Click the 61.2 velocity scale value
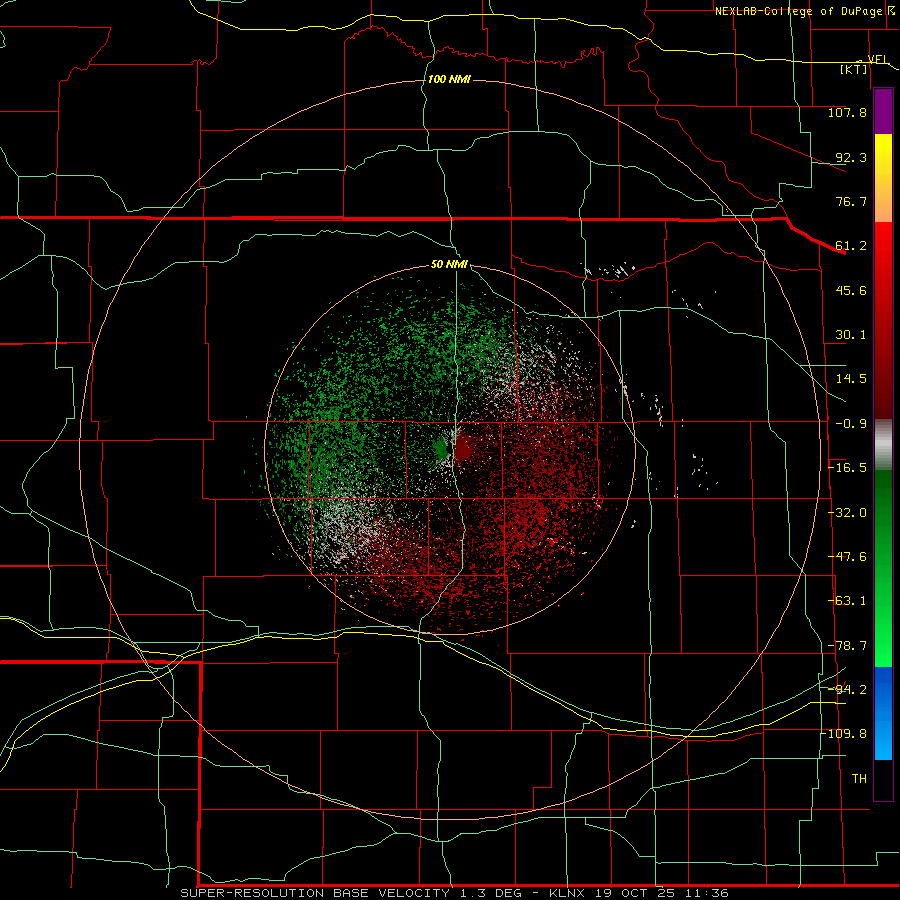This screenshot has height=900, width=900. (x=851, y=246)
